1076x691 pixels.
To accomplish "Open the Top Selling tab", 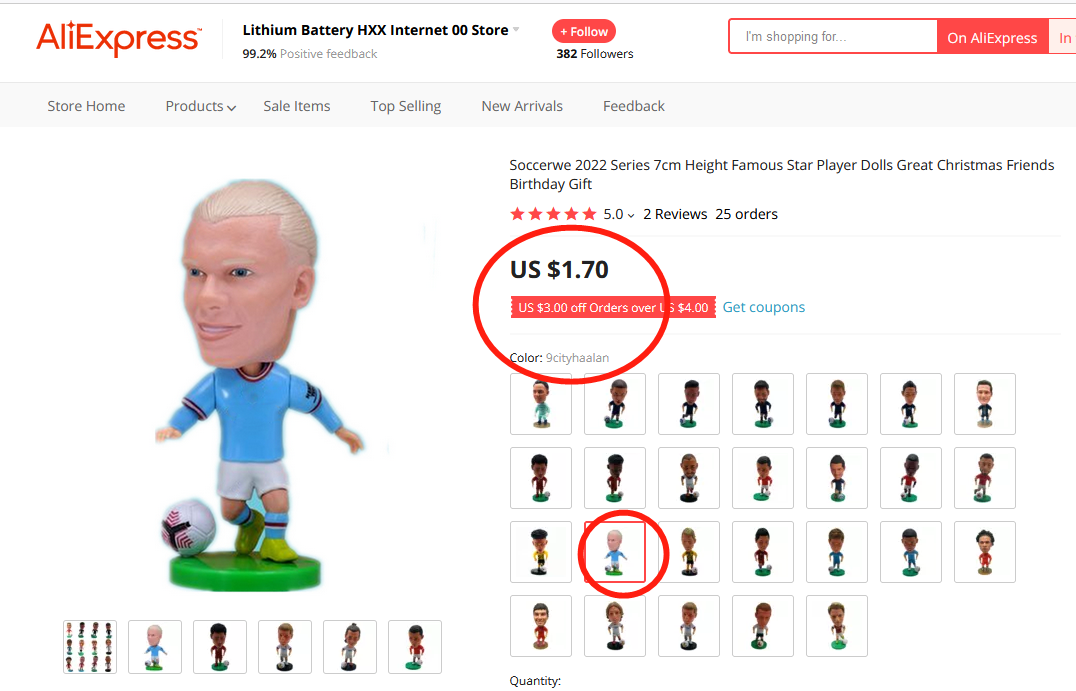I will pyautogui.click(x=406, y=106).
